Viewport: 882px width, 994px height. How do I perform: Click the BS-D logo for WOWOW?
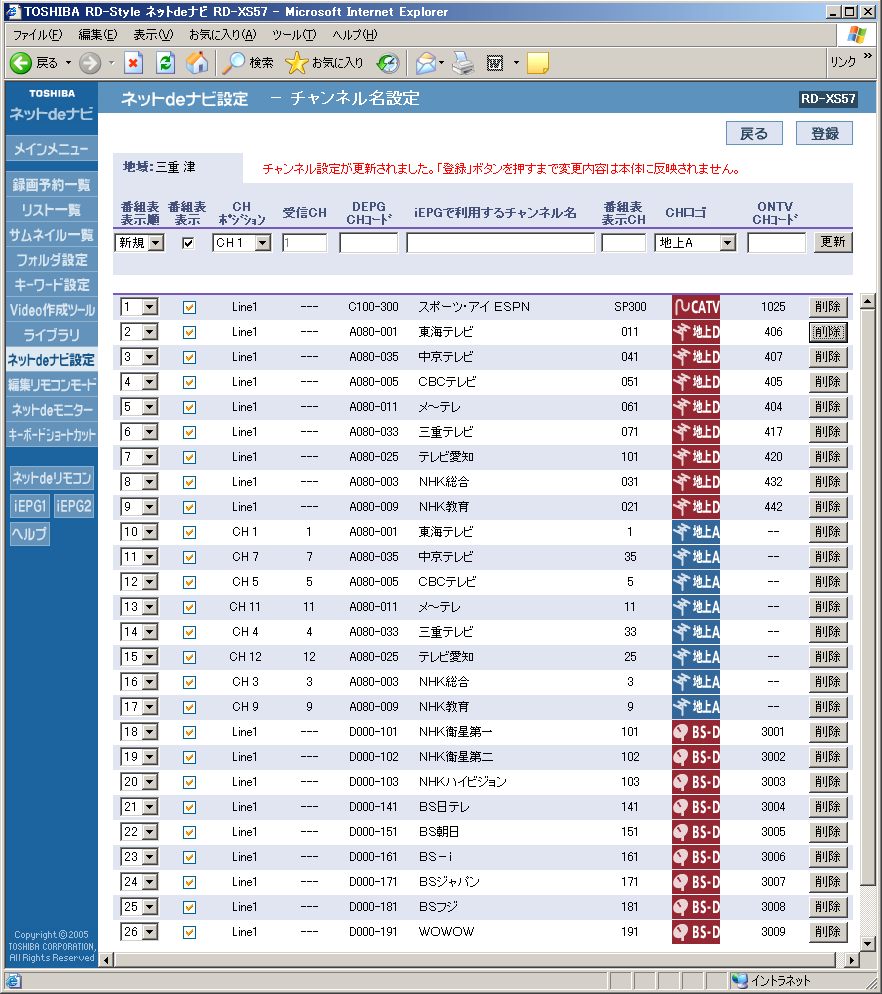(696, 932)
